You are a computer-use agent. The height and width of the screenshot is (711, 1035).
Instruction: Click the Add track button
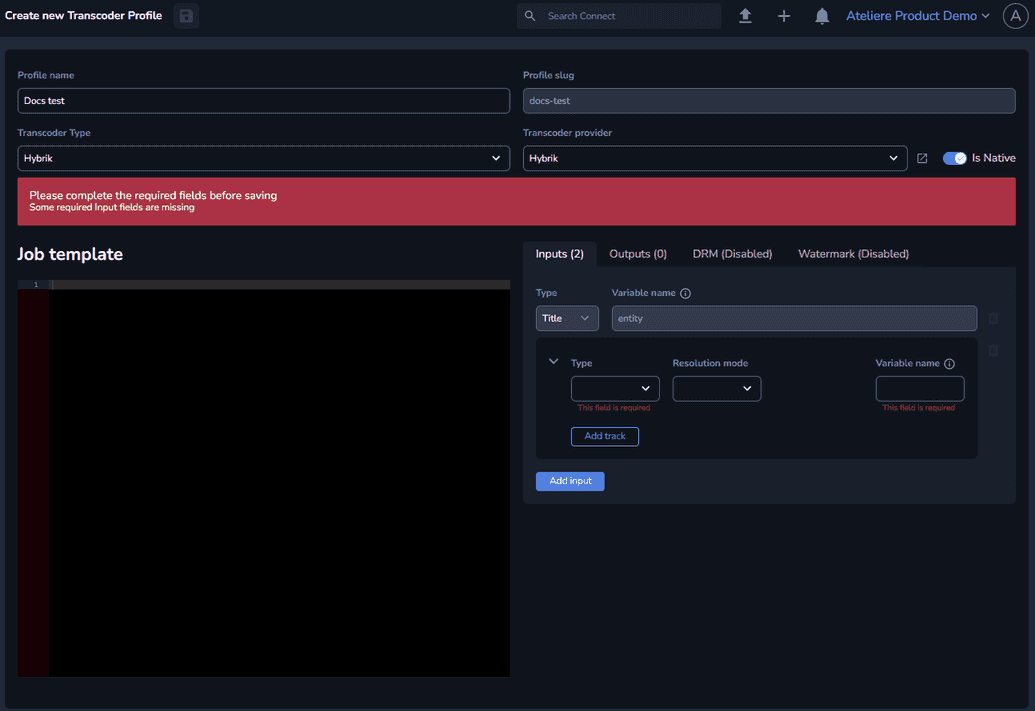(605, 436)
